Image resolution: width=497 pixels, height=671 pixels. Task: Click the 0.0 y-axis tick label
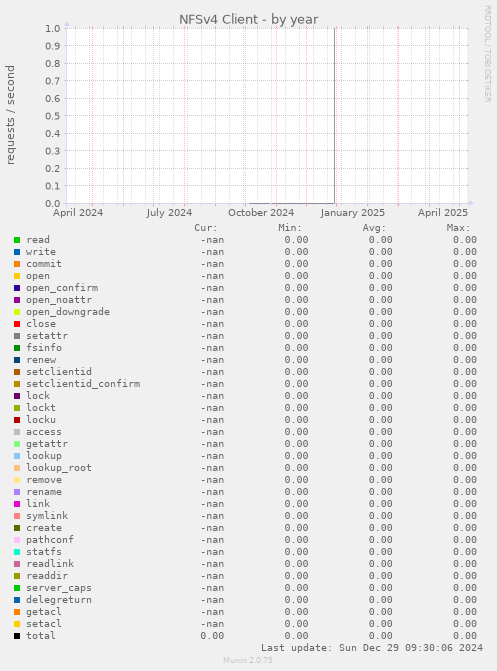click(x=53, y=203)
